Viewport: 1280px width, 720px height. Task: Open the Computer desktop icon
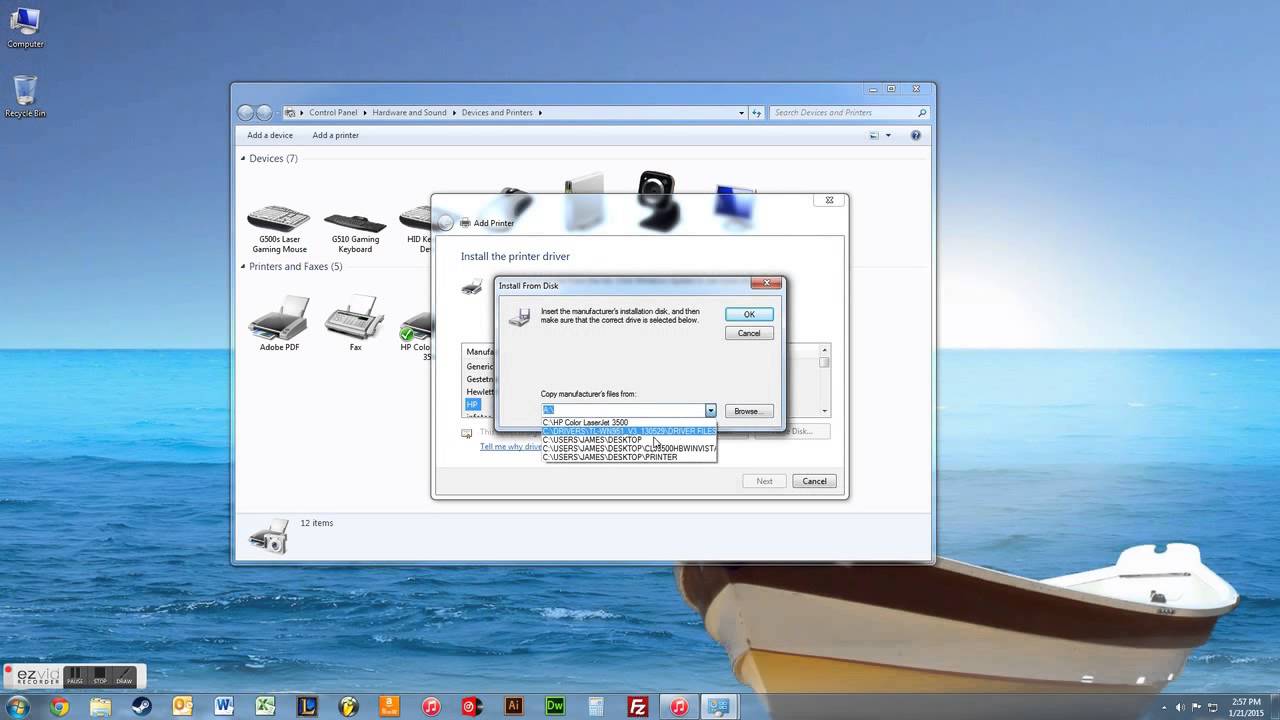(25, 28)
